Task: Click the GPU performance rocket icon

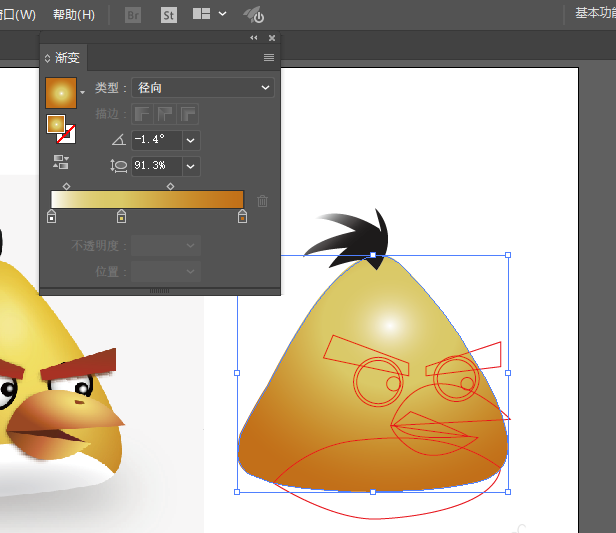Action: 253,15
